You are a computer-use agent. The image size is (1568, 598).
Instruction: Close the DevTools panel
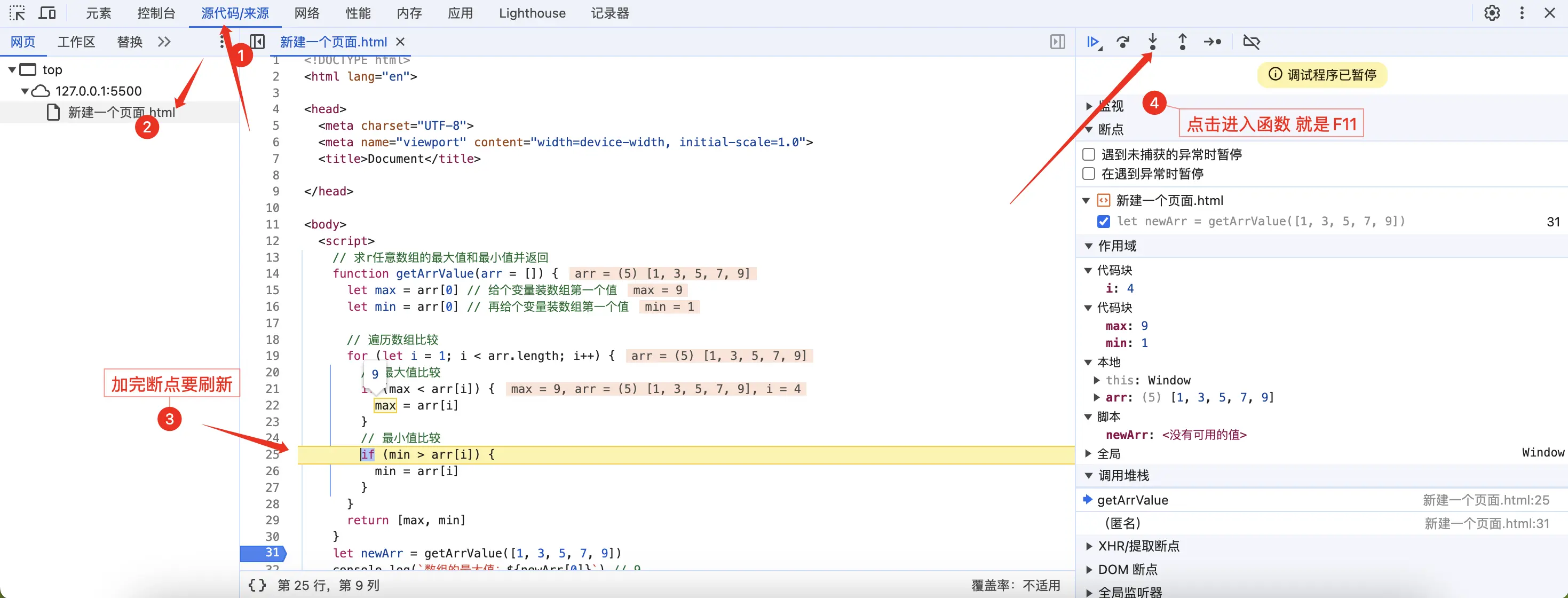[1550, 13]
